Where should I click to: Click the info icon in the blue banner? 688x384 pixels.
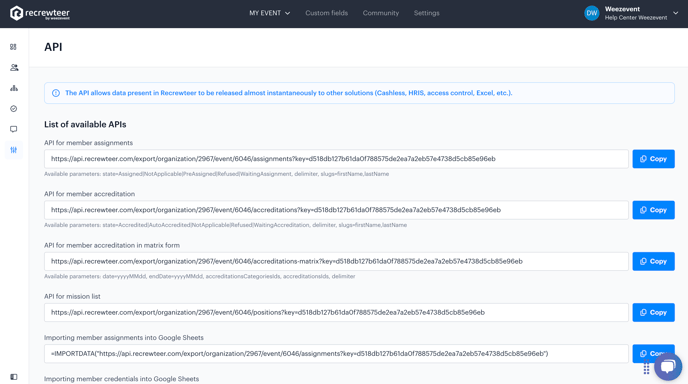point(56,93)
